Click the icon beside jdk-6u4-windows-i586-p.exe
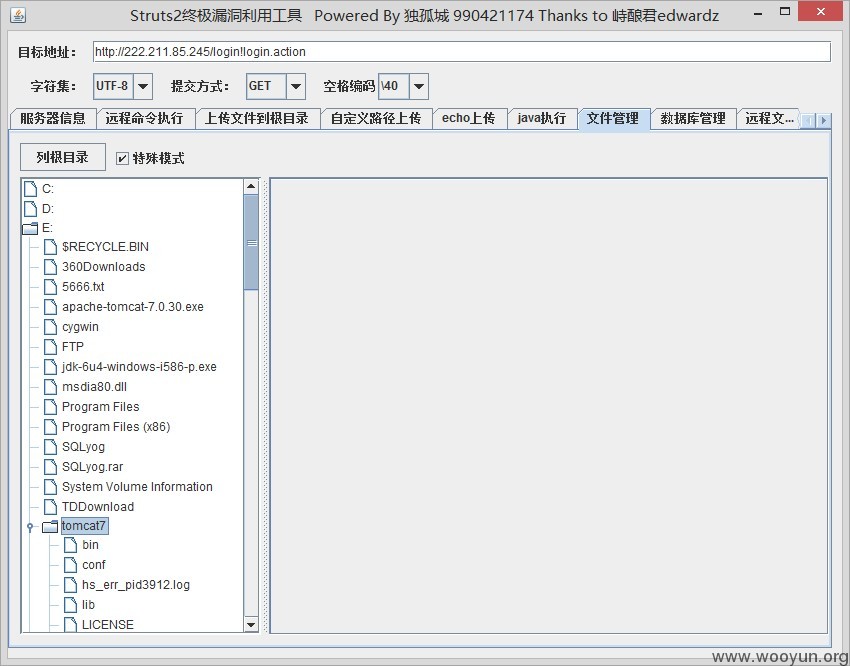This screenshot has height=666, width=850. 50,367
